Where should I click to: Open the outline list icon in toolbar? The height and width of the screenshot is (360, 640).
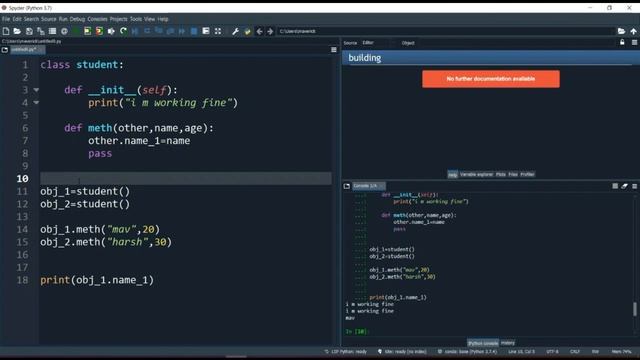click(x=52, y=31)
